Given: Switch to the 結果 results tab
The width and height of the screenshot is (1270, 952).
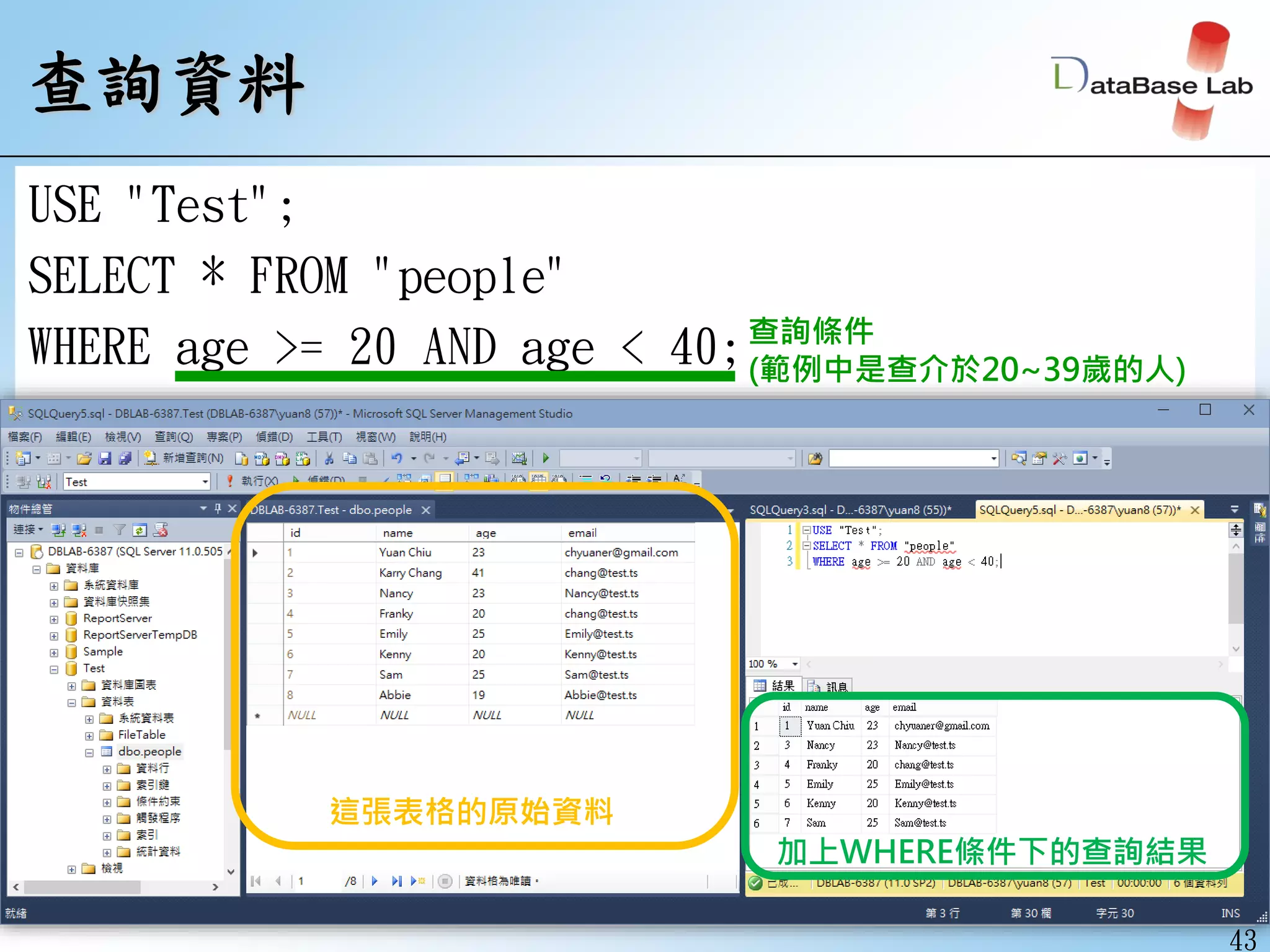Looking at the screenshot, I should coord(775,685).
